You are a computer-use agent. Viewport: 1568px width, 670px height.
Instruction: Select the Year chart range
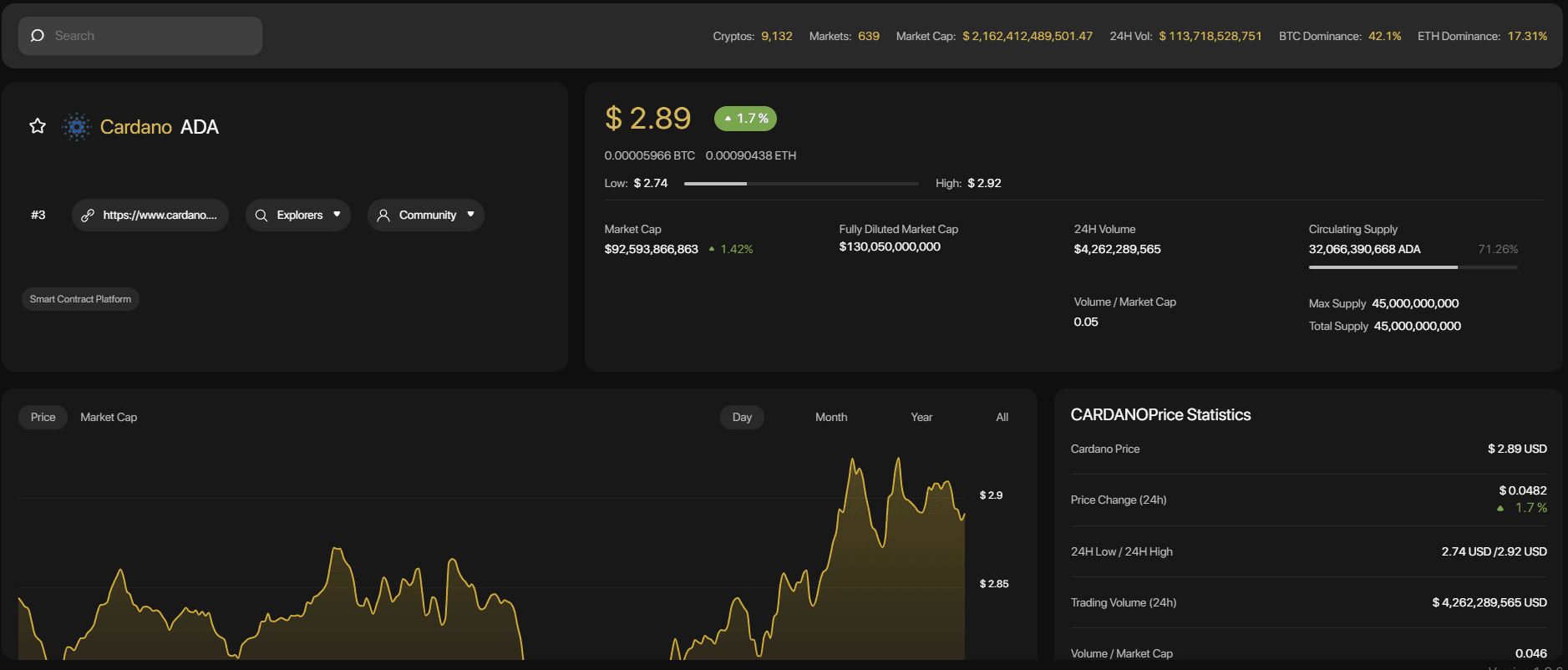[x=921, y=417]
